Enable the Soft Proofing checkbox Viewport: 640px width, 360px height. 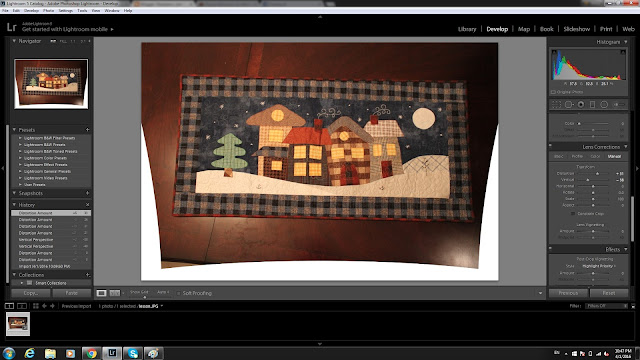click(x=178, y=293)
